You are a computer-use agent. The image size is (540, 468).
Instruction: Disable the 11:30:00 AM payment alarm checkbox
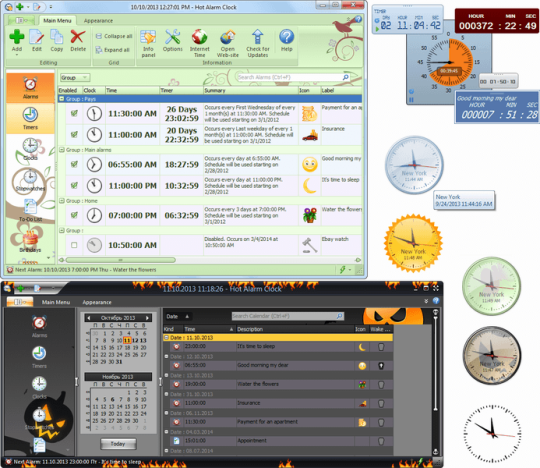tap(74, 113)
